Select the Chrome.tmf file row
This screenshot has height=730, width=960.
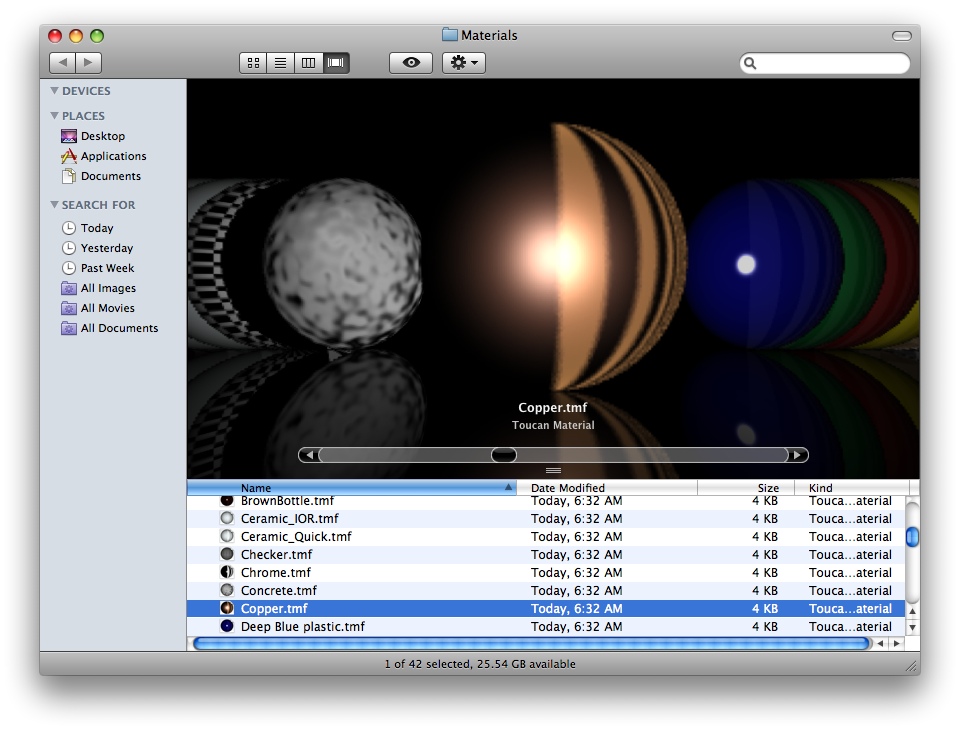pos(276,573)
